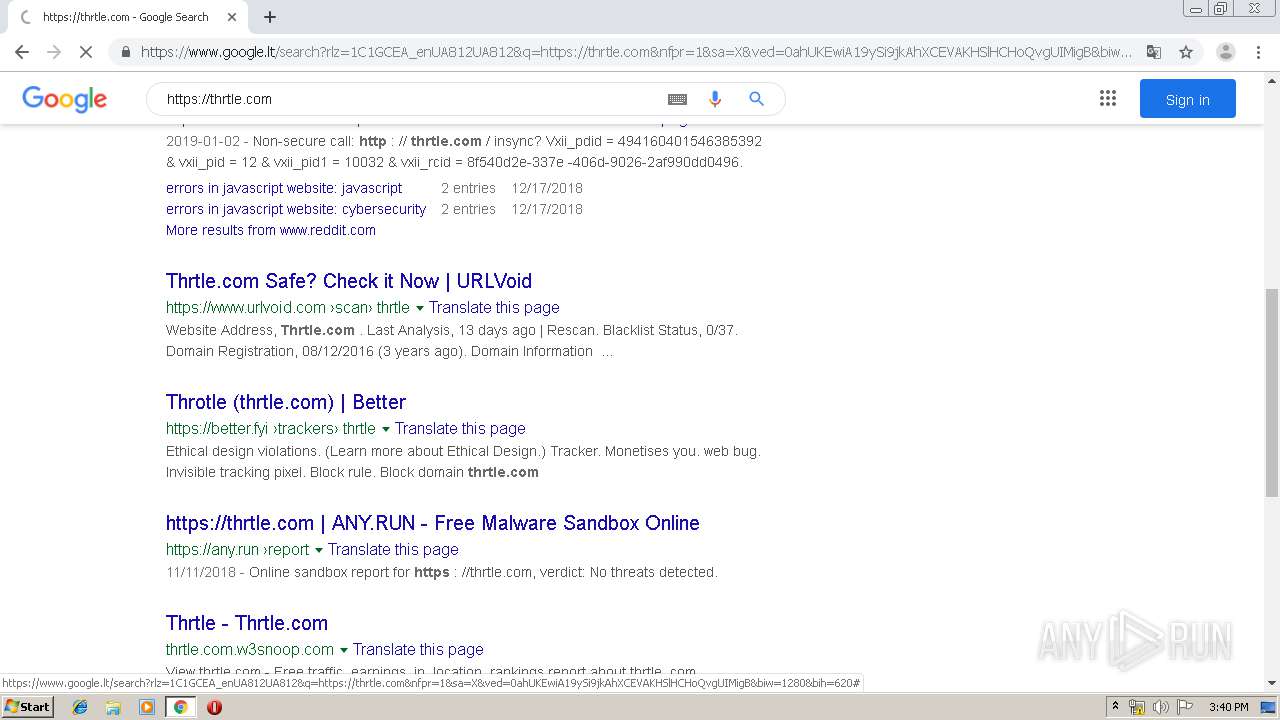Expand any.run result options arrow
The width and height of the screenshot is (1280, 720).
coord(319,550)
